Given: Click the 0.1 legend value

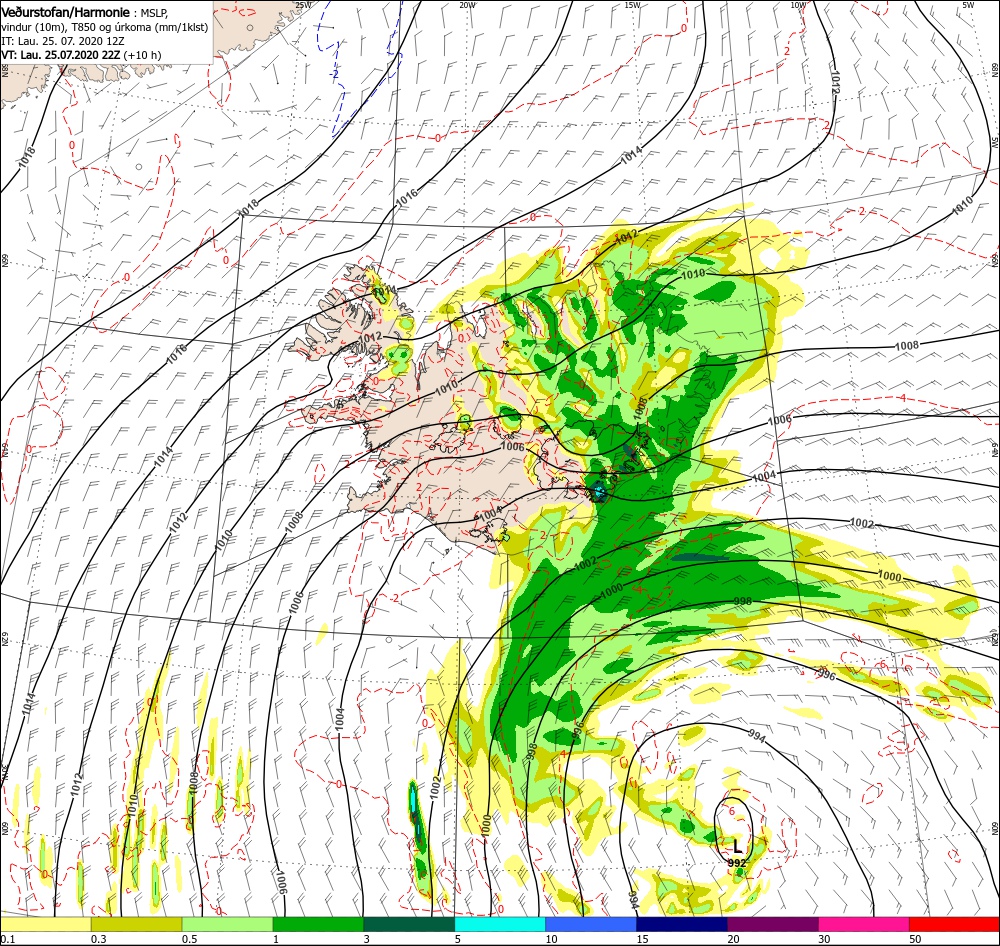Looking at the screenshot, I should point(6,939).
